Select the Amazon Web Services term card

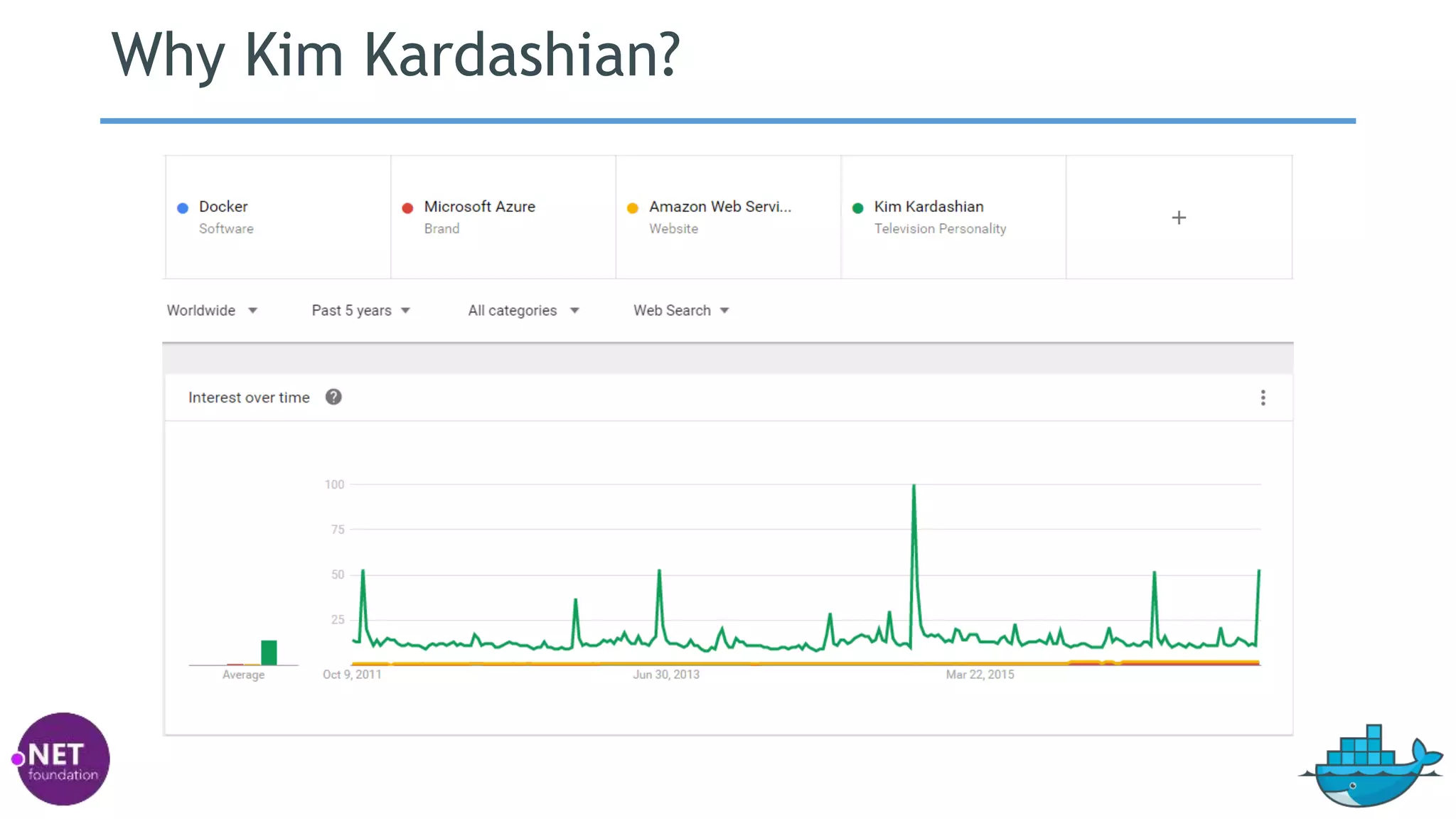(x=729, y=217)
